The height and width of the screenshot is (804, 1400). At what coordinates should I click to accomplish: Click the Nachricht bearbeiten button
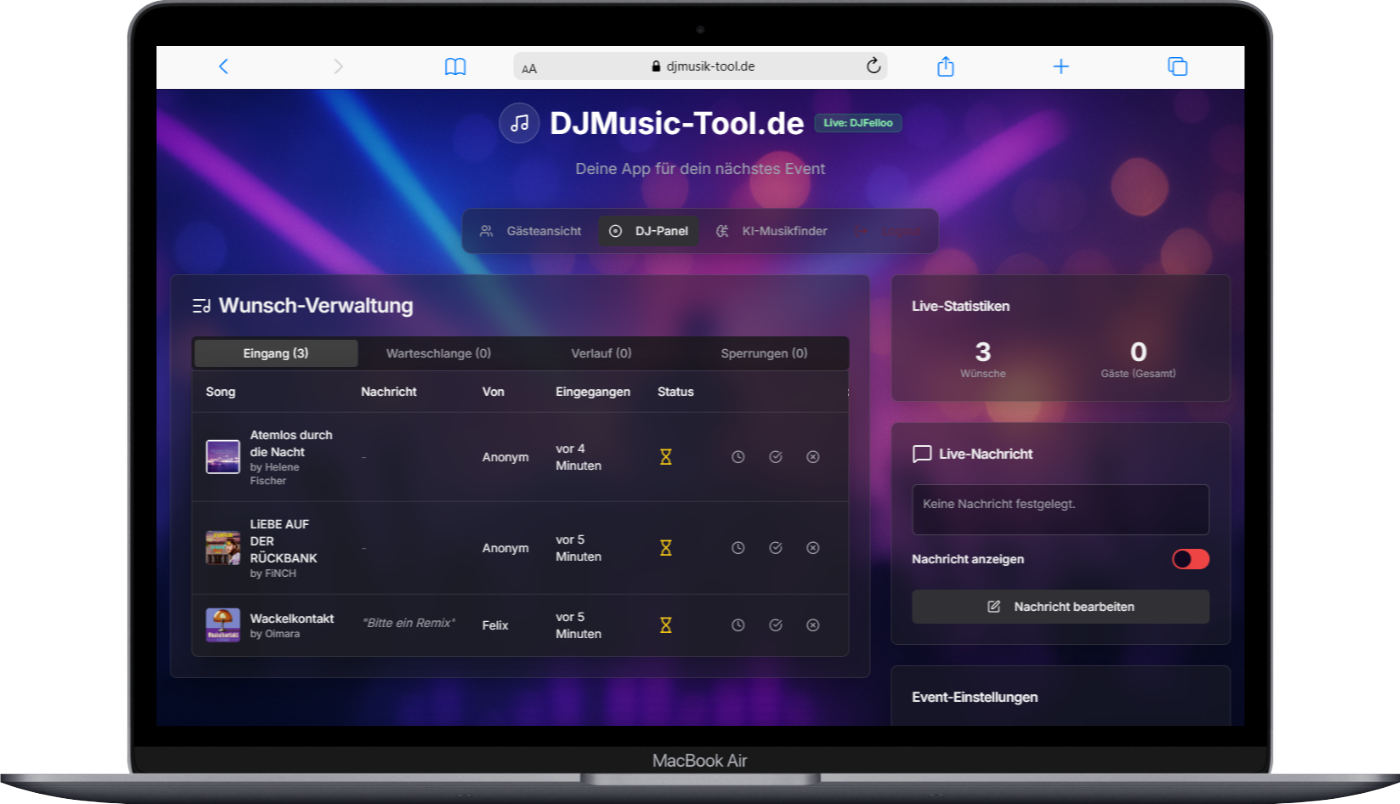point(1060,607)
